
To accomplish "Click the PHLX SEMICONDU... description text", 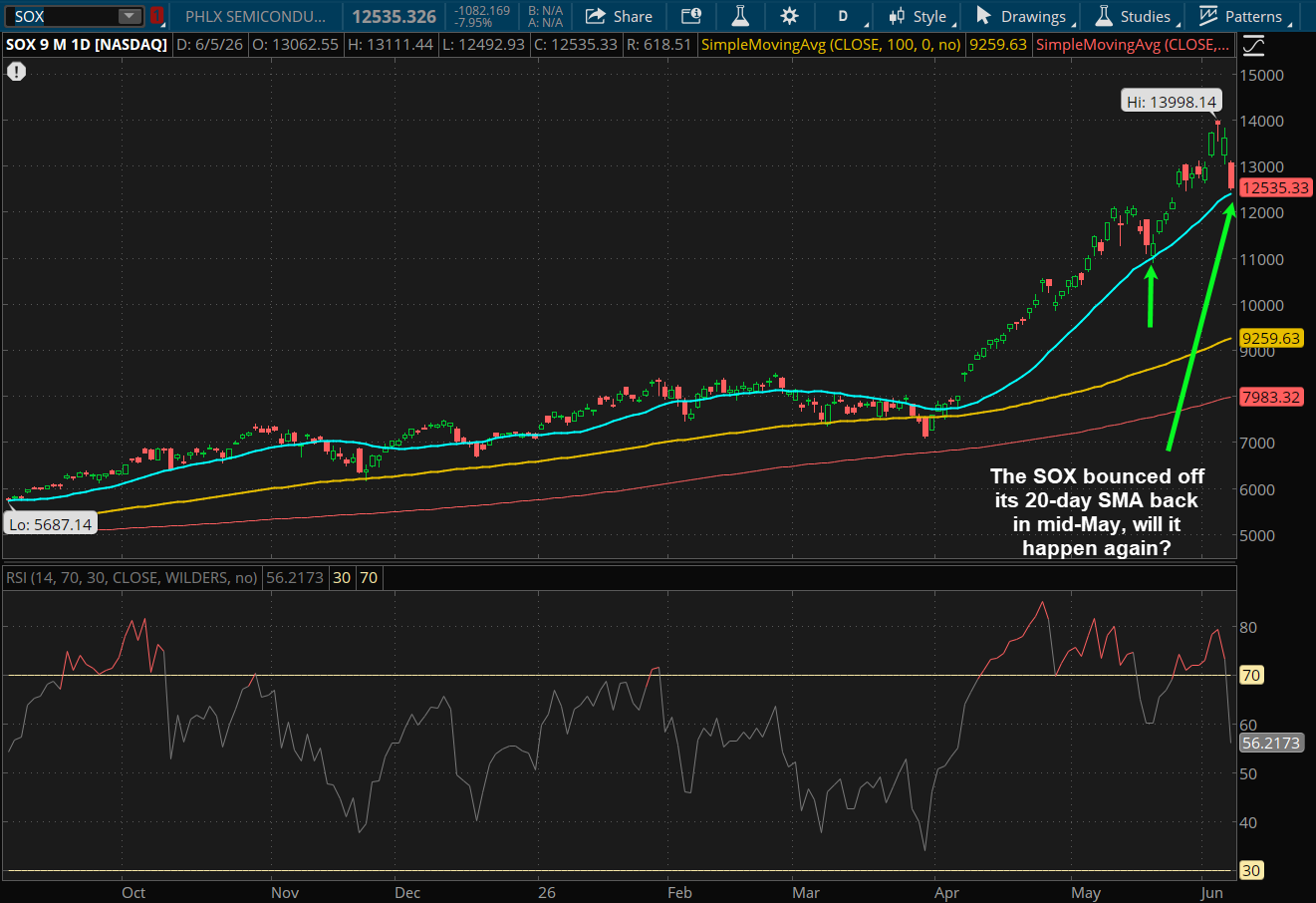I will coord(255,16).
